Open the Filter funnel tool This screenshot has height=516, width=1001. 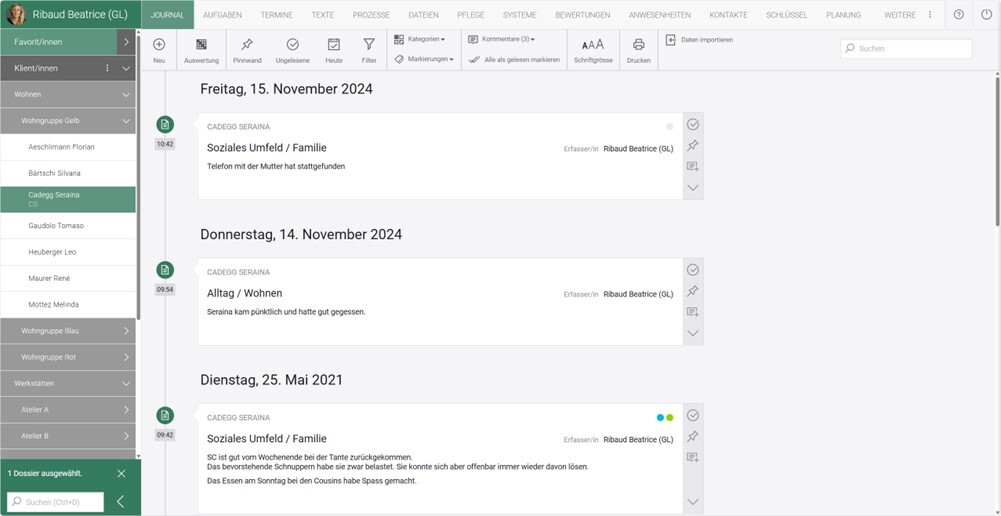pyautogui.click(x=369, y=45)
